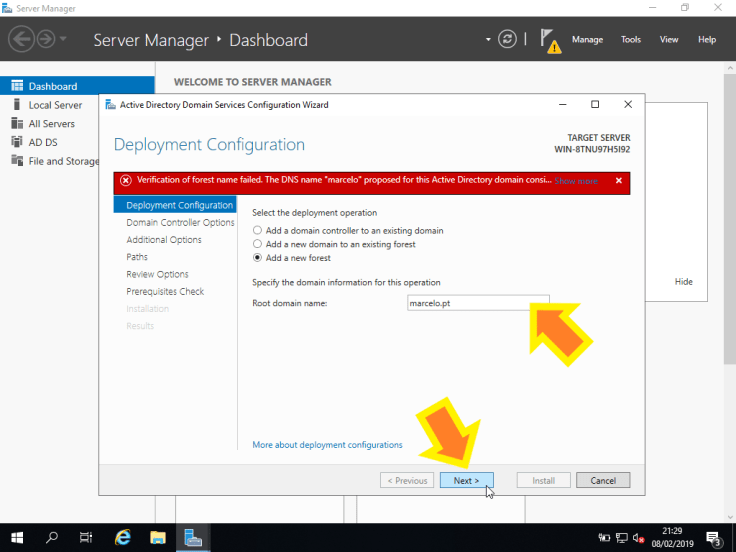Click the Next button in wizard

coord(466,480)
